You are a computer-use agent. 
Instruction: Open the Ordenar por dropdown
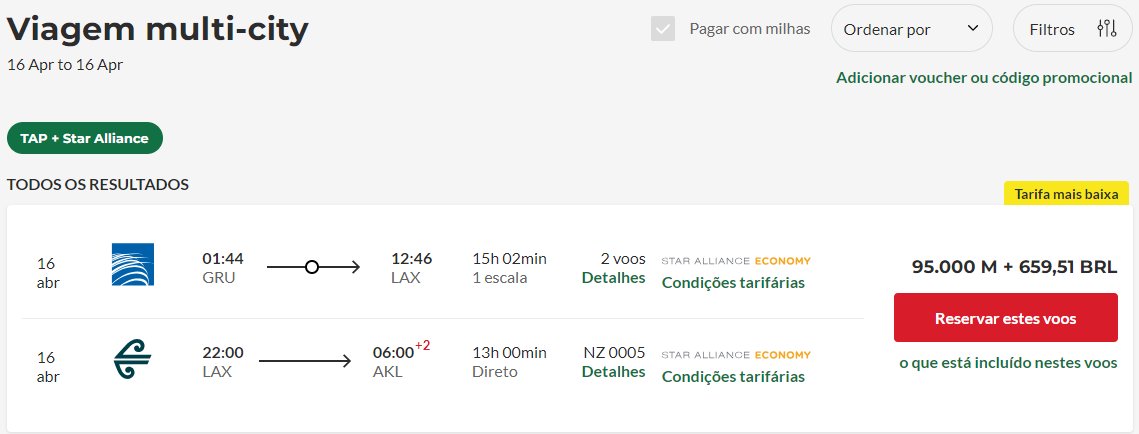coord(912,29)
